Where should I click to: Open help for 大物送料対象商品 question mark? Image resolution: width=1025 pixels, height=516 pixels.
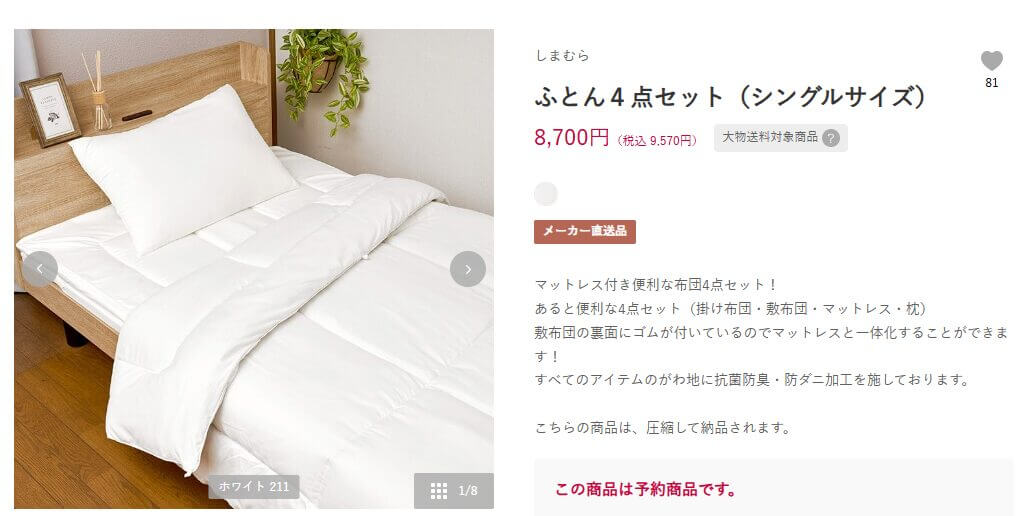(831, 138)
